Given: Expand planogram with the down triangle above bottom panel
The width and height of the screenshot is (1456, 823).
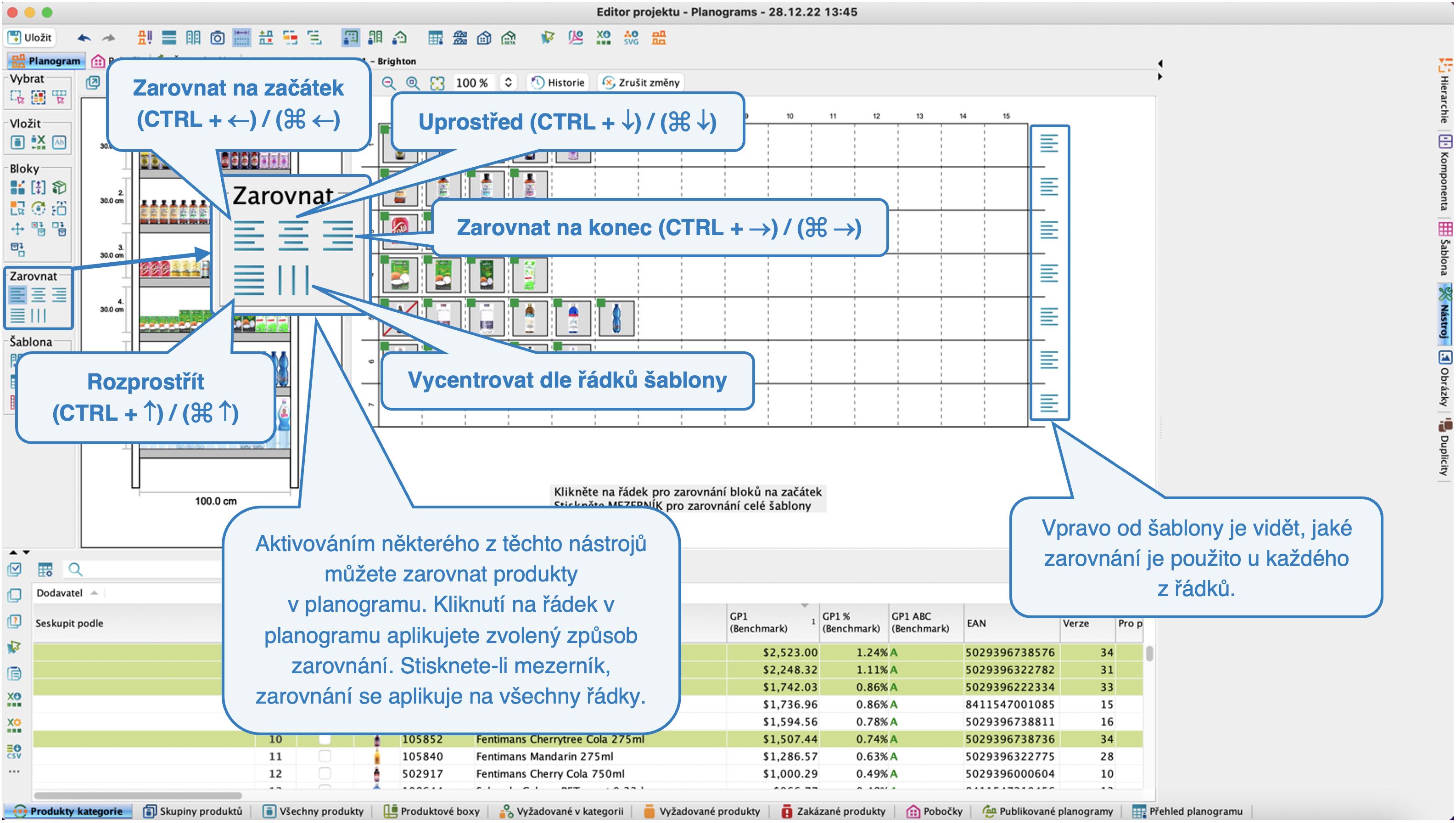Looking at the screenshot, I should click(26, 552).
